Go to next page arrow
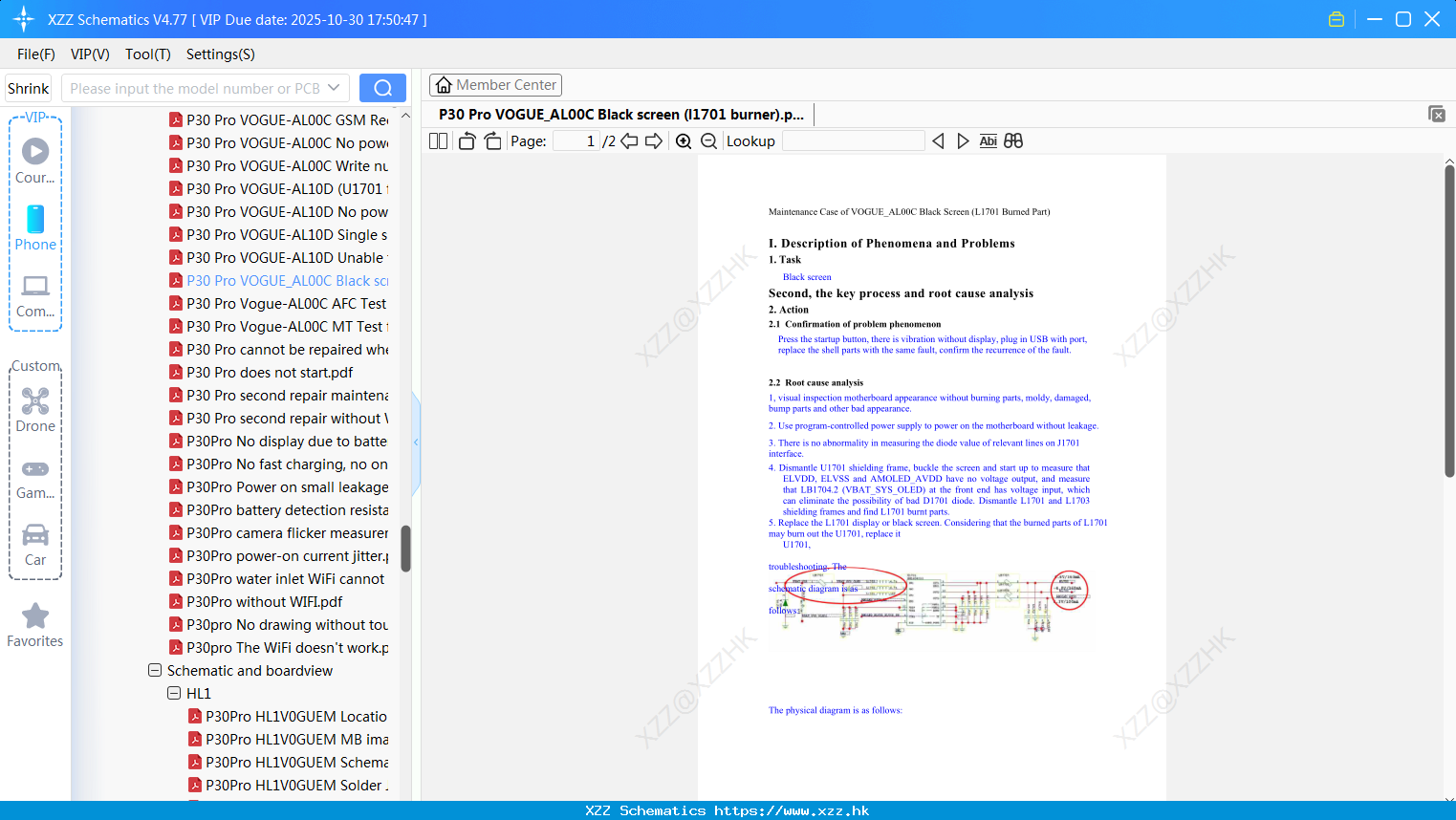The width and height of the screenshot is (1456, 820). [x=654, y=141]
